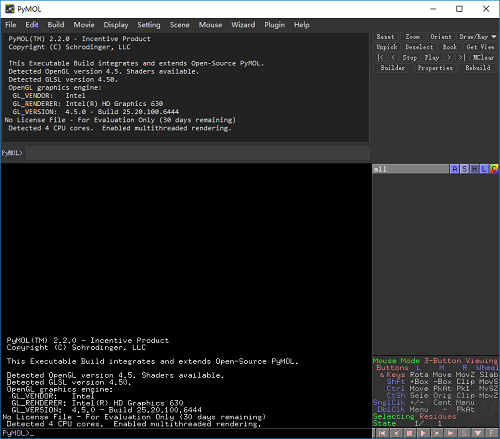Open the Action (A) menu for all

coord(454,169)
